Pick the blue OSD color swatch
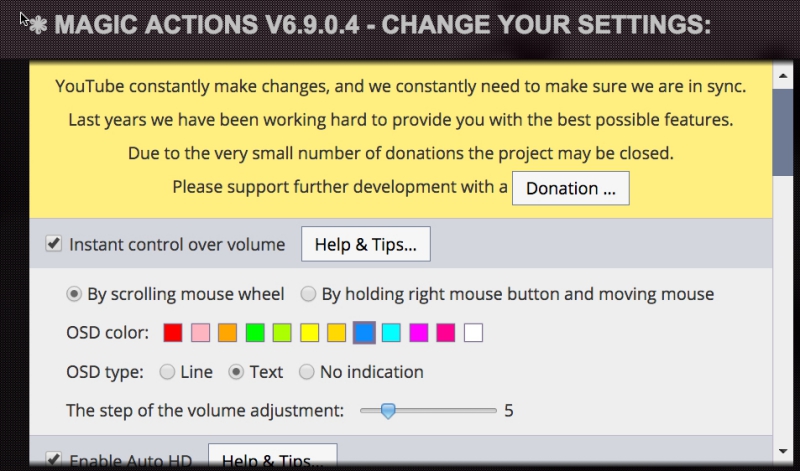Screen dimensions: 800x471 pyautogui.click(x=364, y=332)
